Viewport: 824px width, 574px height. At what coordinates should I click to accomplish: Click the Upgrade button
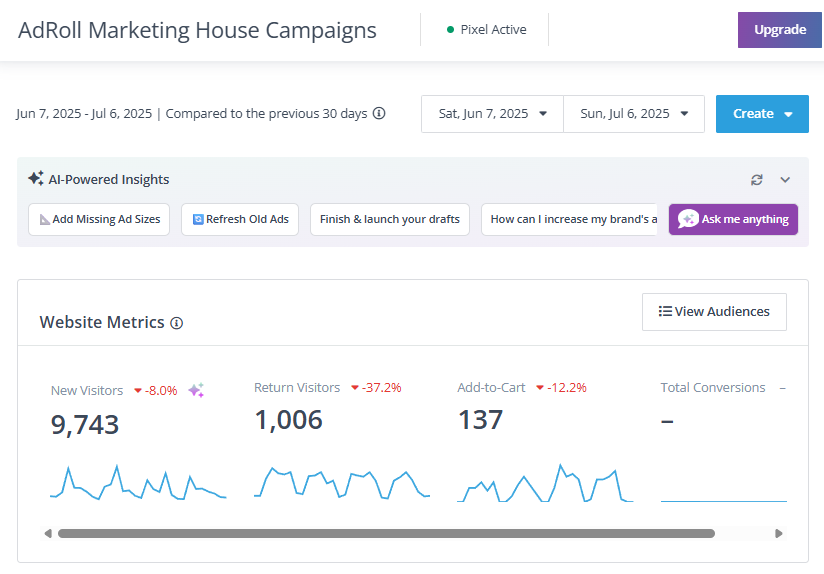[780, 30]
